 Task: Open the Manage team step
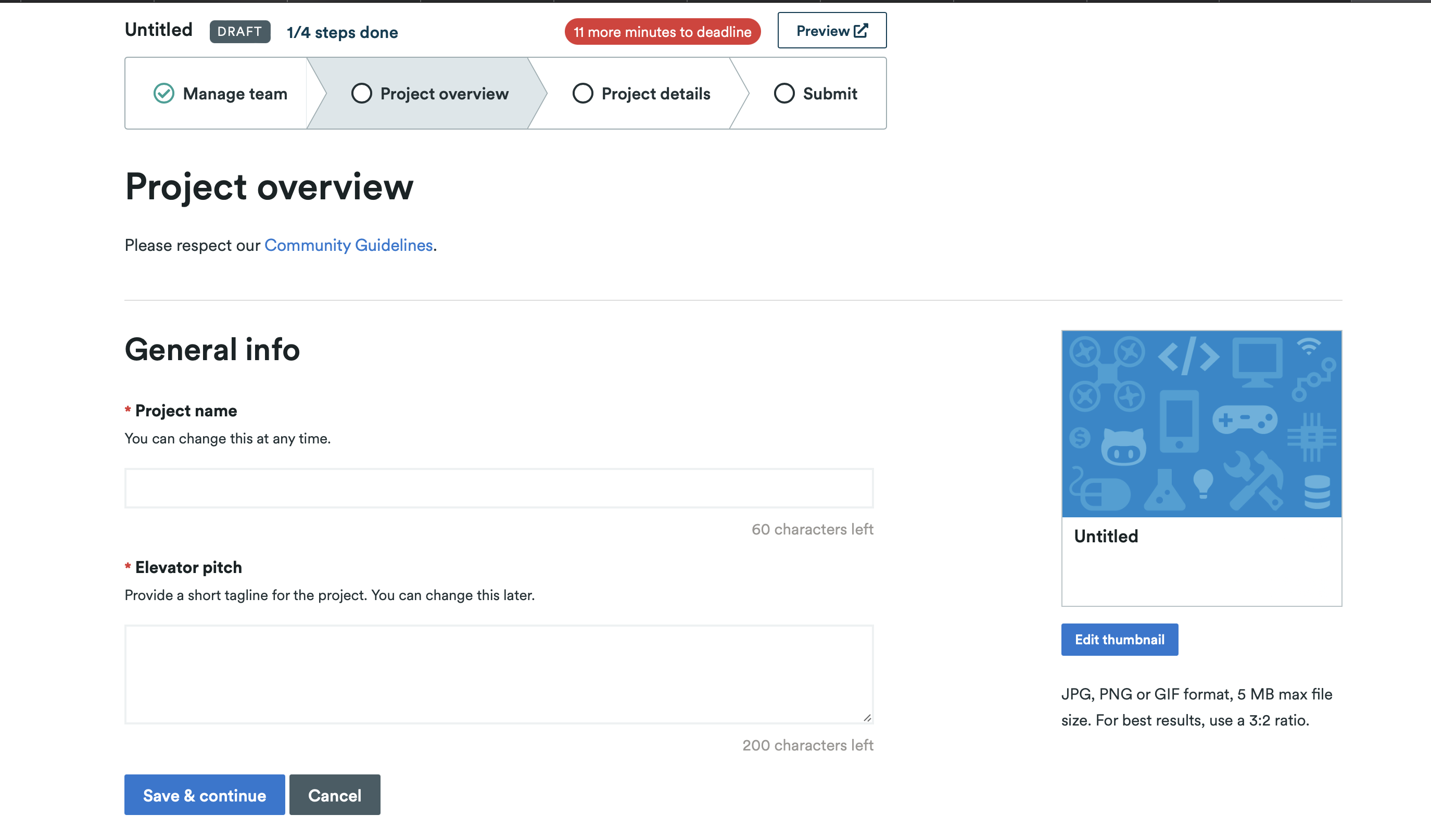[235, 94]
